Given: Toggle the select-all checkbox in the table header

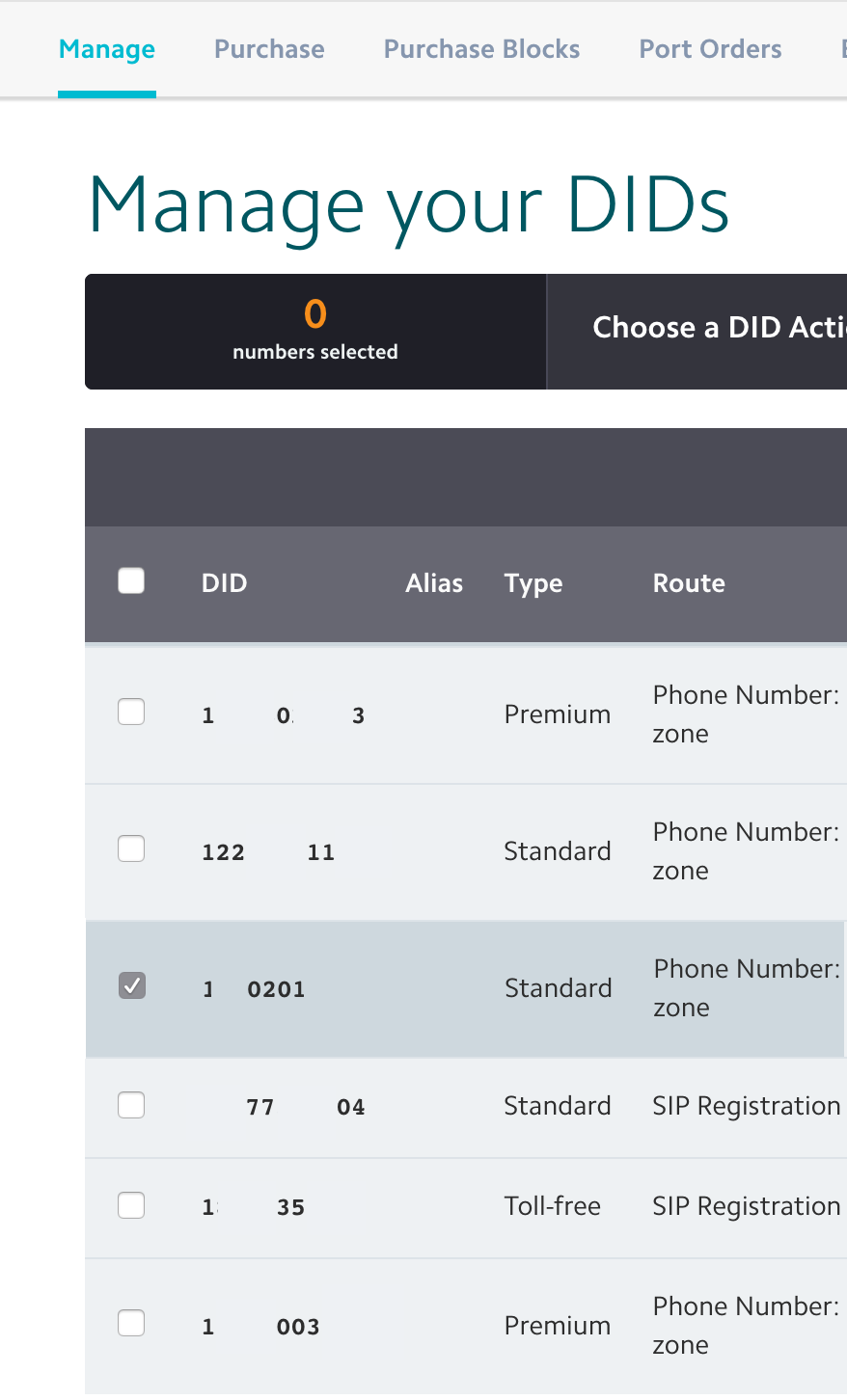Looking at the screenshot, I should pyautogui.click(x=131, y=580).
